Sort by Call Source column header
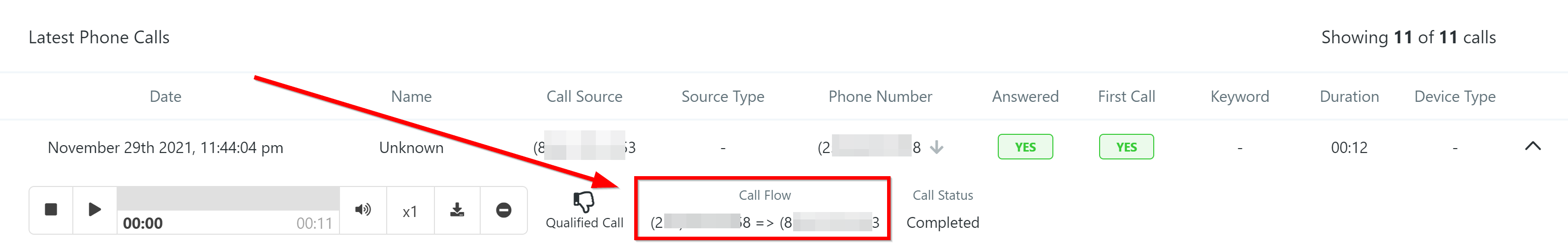 coord(584,96)
